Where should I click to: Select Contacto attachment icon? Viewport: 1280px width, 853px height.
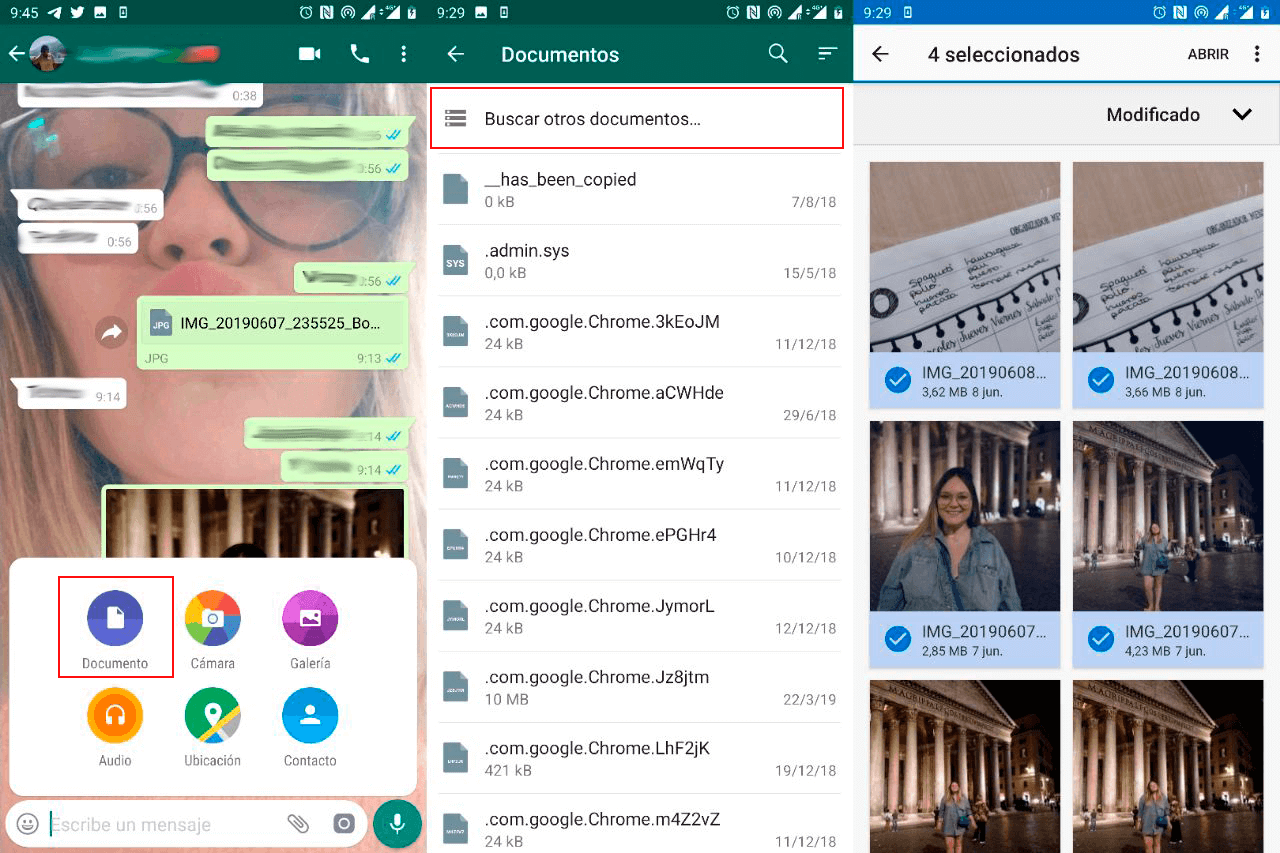[x=310, y=715]
